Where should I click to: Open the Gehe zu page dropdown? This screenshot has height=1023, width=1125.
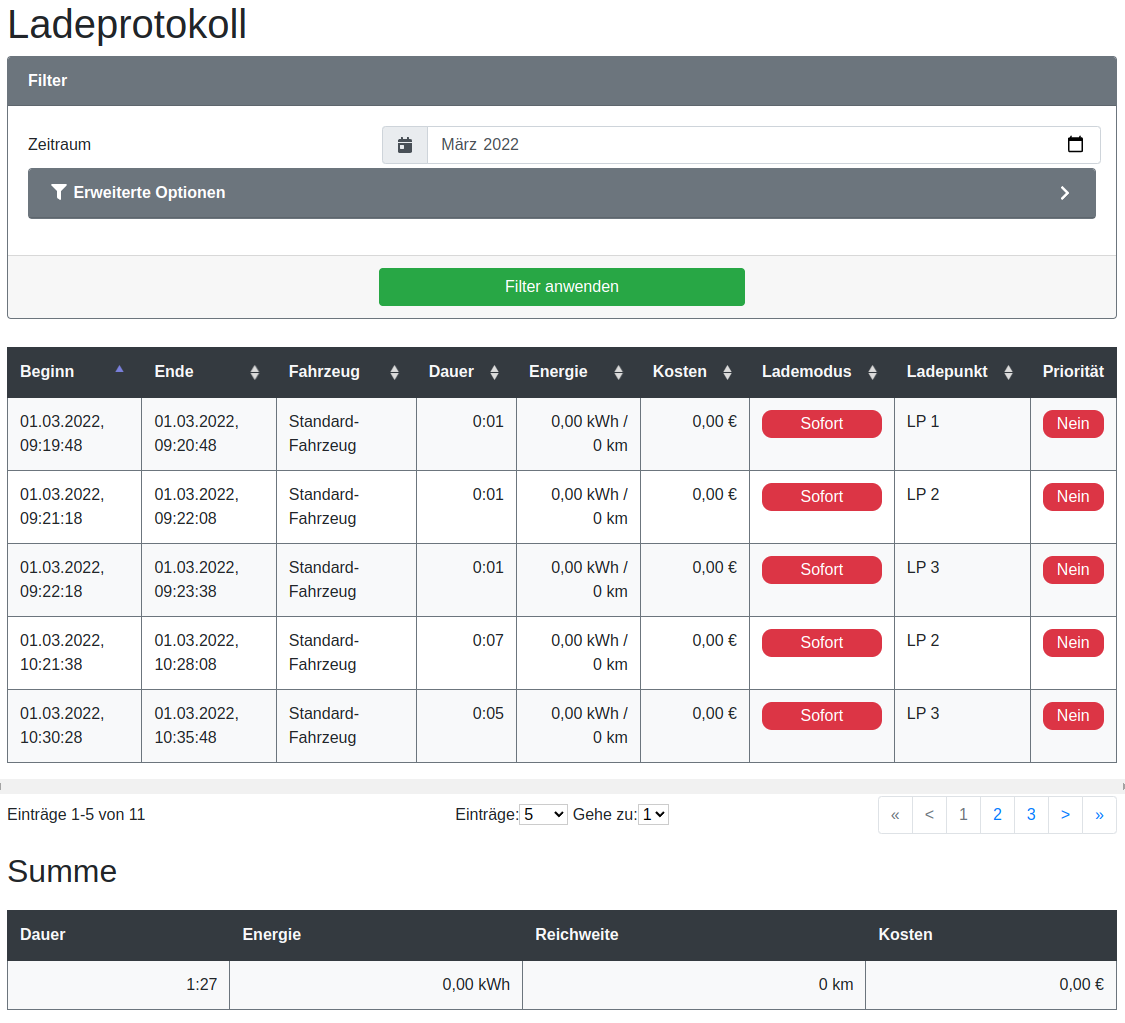pyautogui.click(x=653, y=815)
